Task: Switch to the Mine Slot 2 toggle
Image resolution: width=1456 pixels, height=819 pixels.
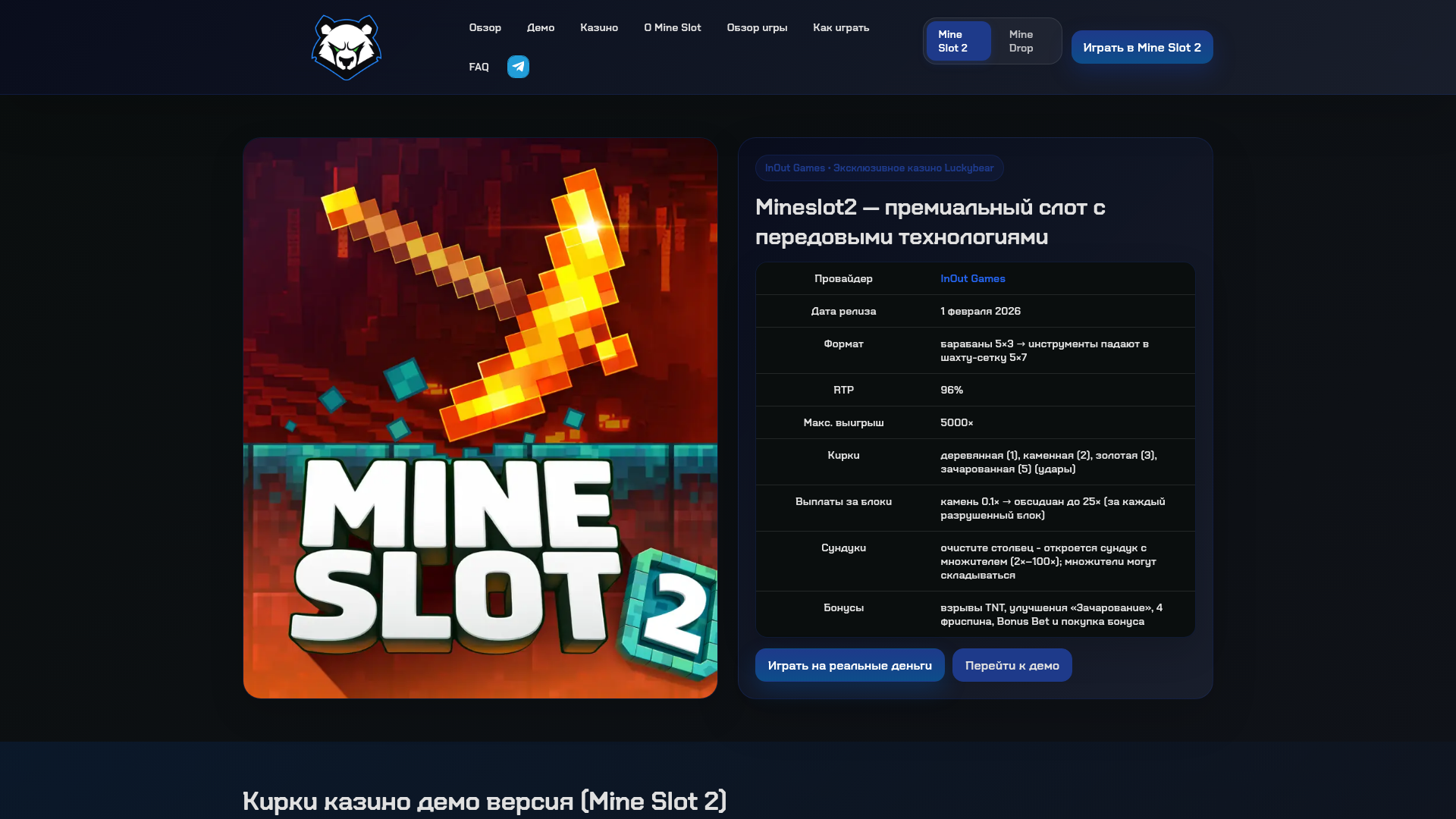Action: click(959, 41)
